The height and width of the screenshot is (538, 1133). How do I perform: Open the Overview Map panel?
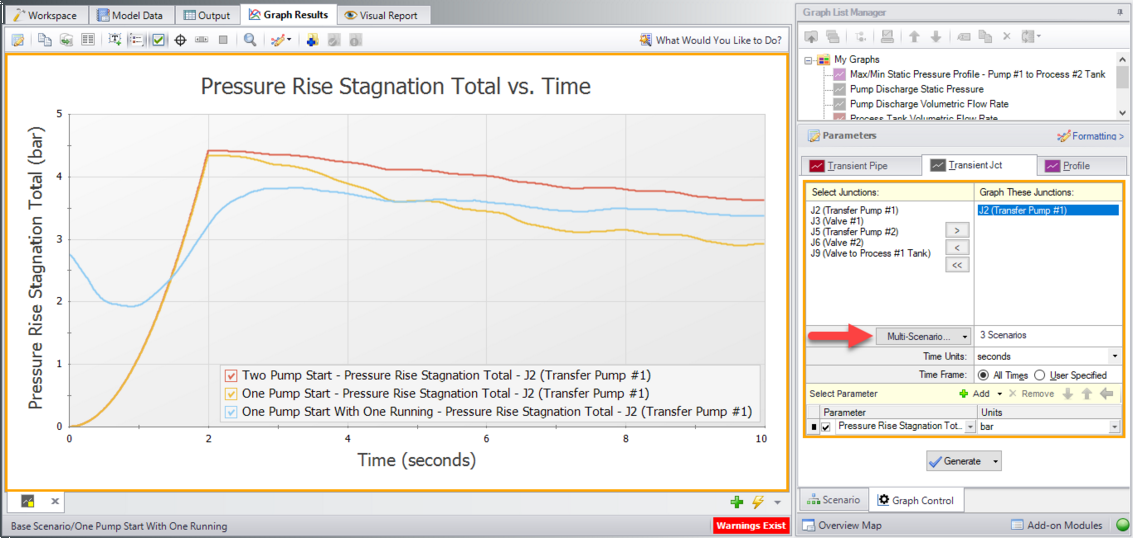pyautogui.click(x=843, y=525)
